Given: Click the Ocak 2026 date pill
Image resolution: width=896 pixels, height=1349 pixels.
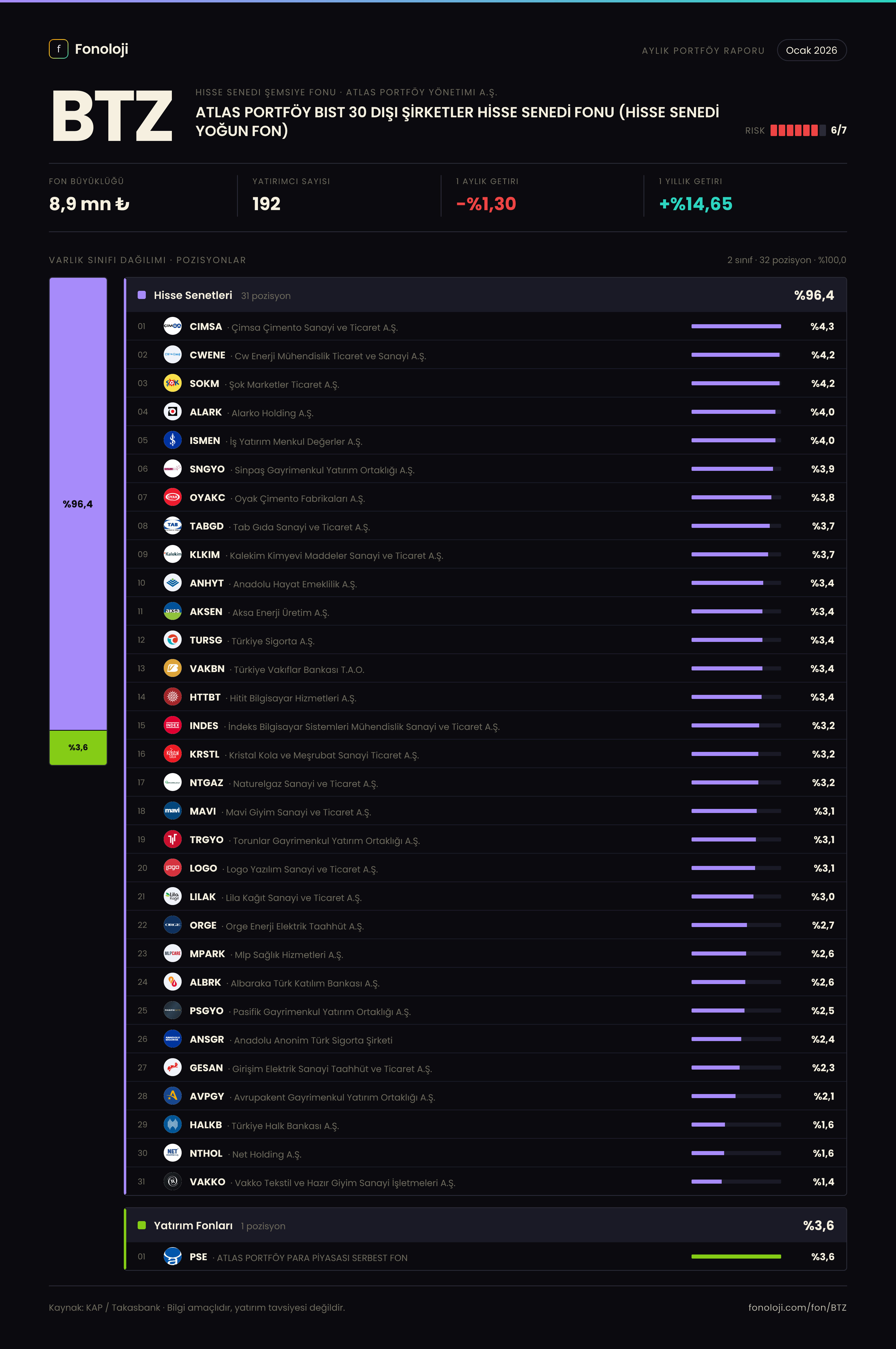Looking at the screenshot, I should [812, 50].
